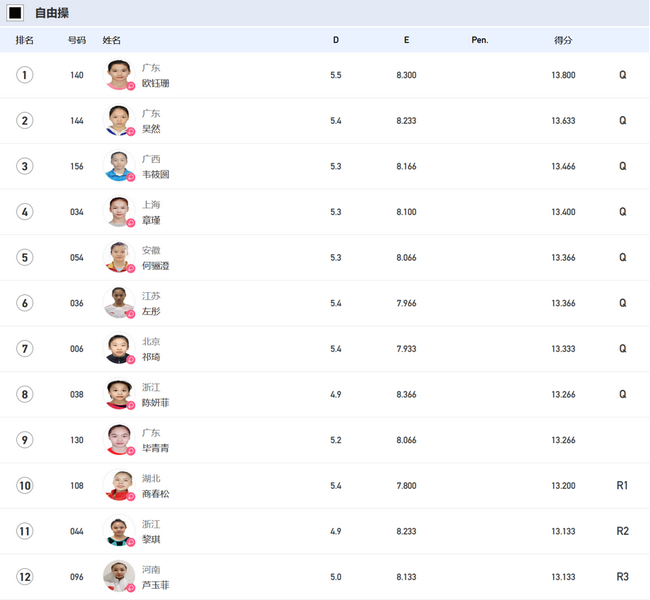Open the photo of rank 4 Shanghai gymnast
Viewport: 650px width, 600px height.
119,211
